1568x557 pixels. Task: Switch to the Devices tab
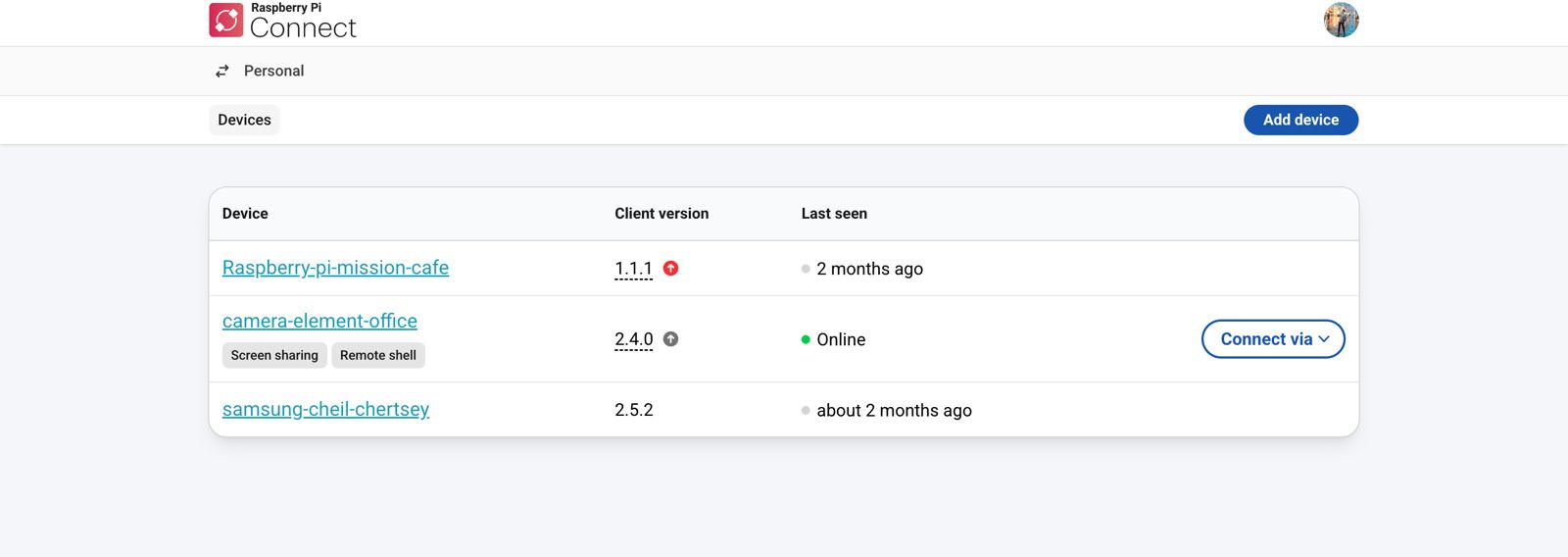coord(244,120)
